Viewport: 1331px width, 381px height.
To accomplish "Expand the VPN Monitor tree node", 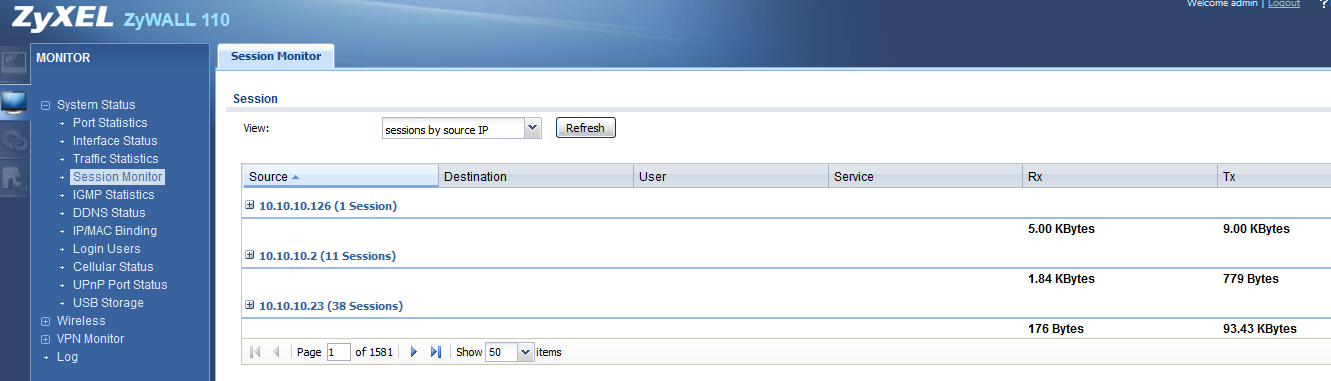I will pos(45,339).
